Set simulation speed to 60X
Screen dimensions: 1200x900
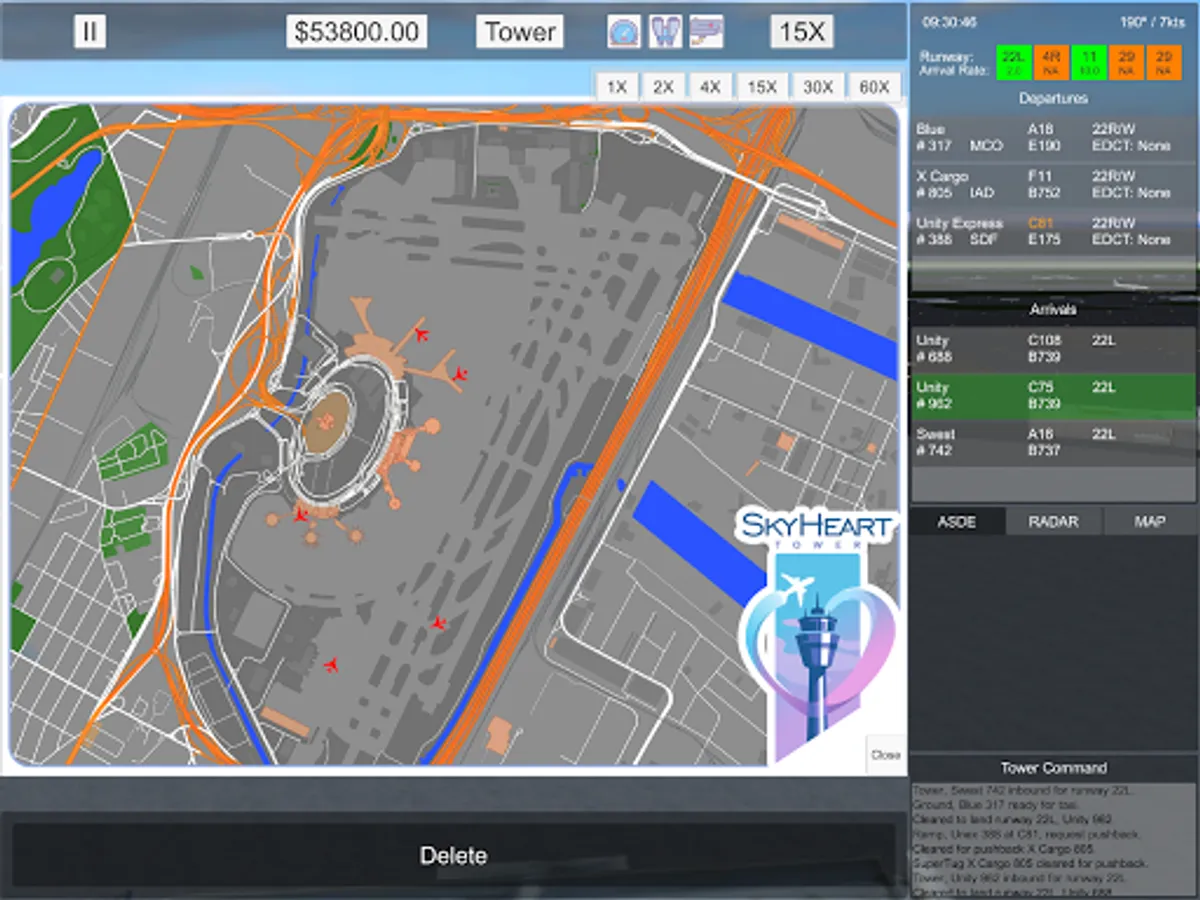point(874,87)
